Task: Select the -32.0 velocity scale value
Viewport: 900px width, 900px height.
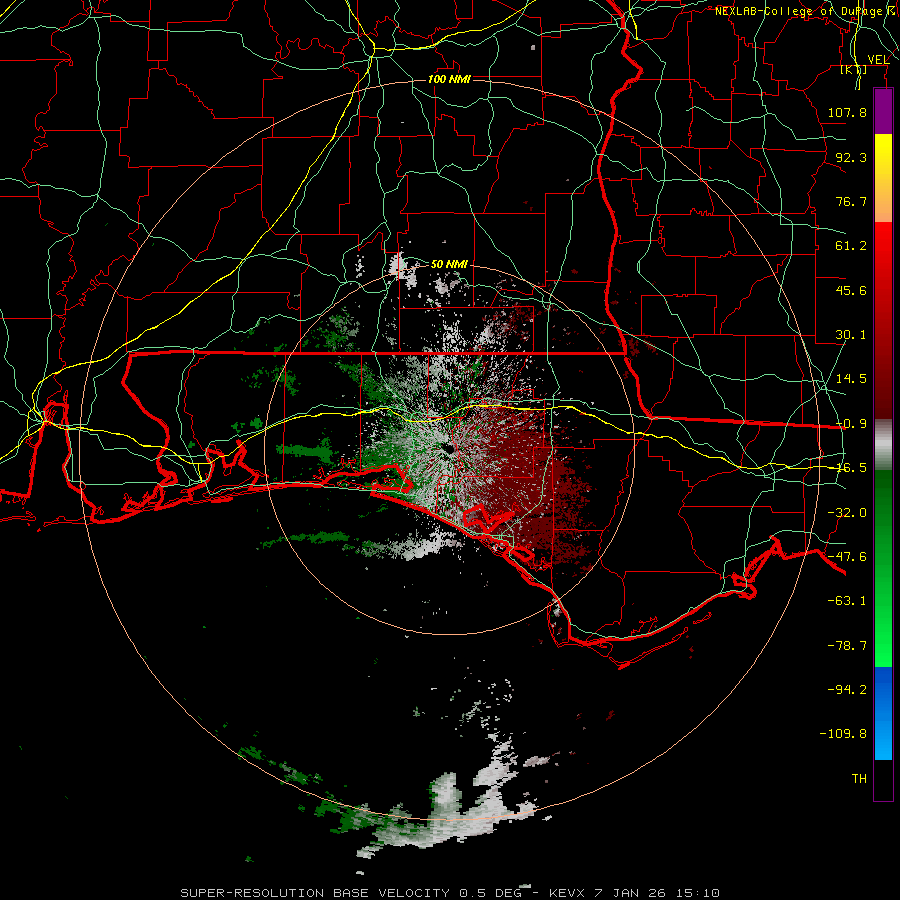Action: 847,513
